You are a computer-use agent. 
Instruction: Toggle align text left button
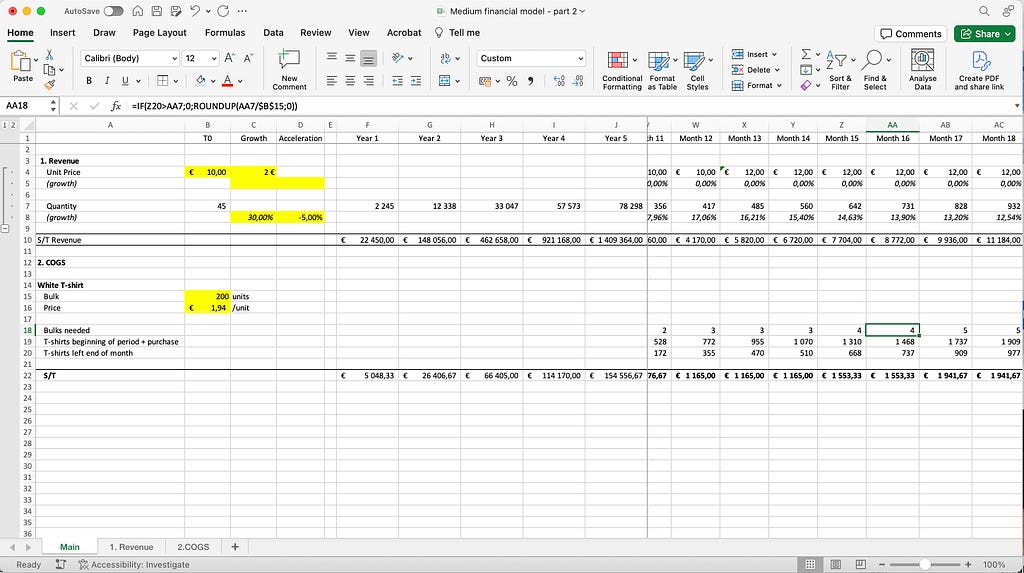tap(332, 81)
